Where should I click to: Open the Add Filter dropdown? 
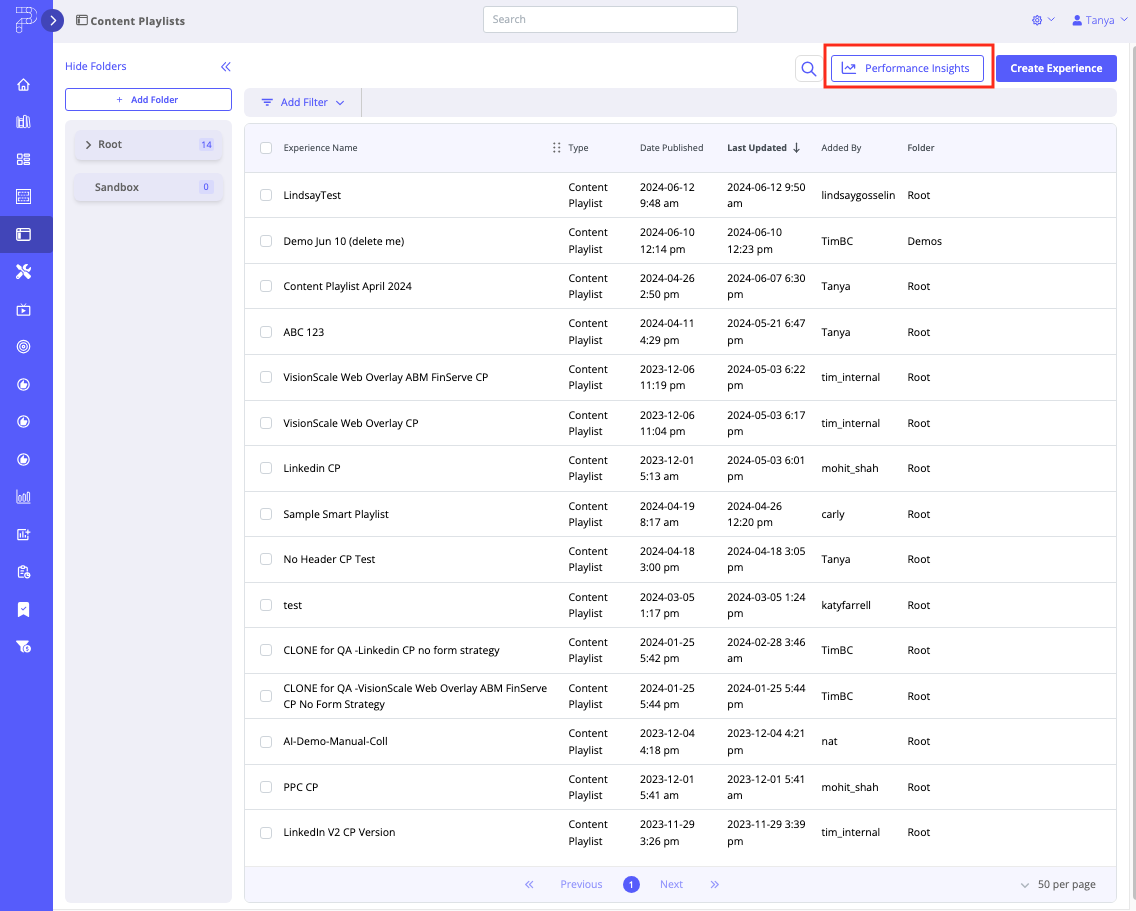(303, 103)
